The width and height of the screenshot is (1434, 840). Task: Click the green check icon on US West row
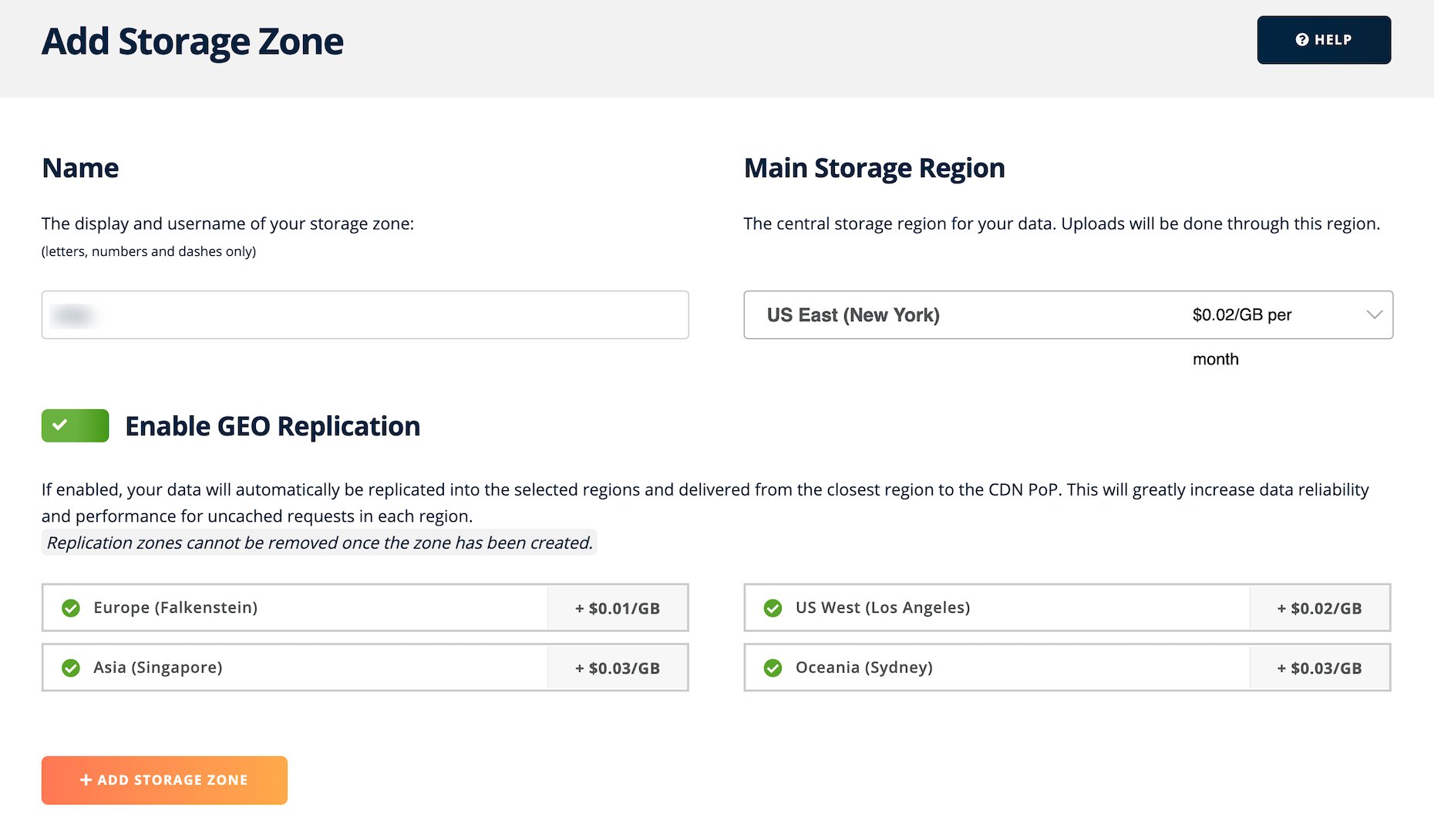point(773,608)
